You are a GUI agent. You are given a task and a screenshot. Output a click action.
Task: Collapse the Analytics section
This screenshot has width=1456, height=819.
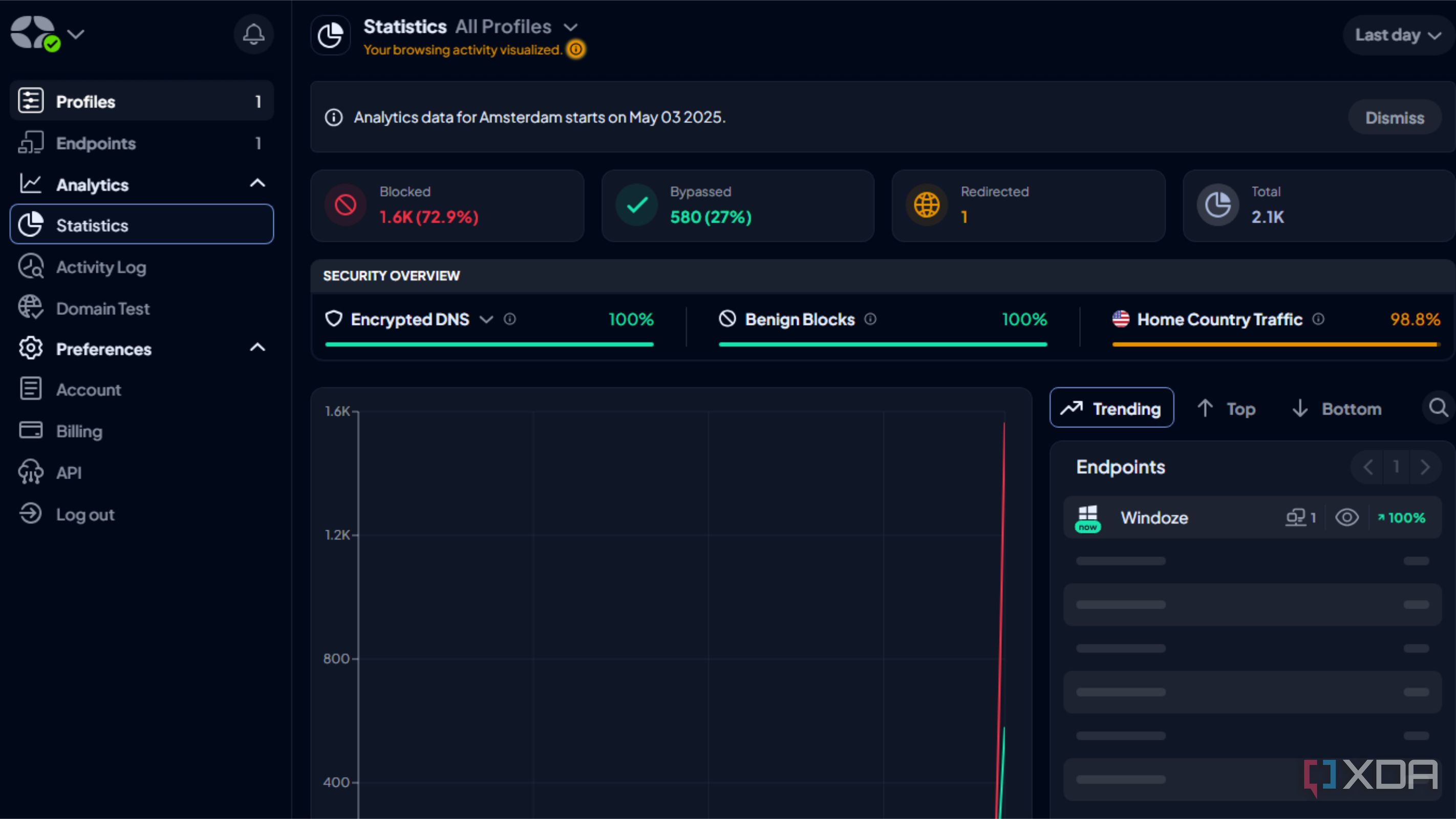coord(257,183)
